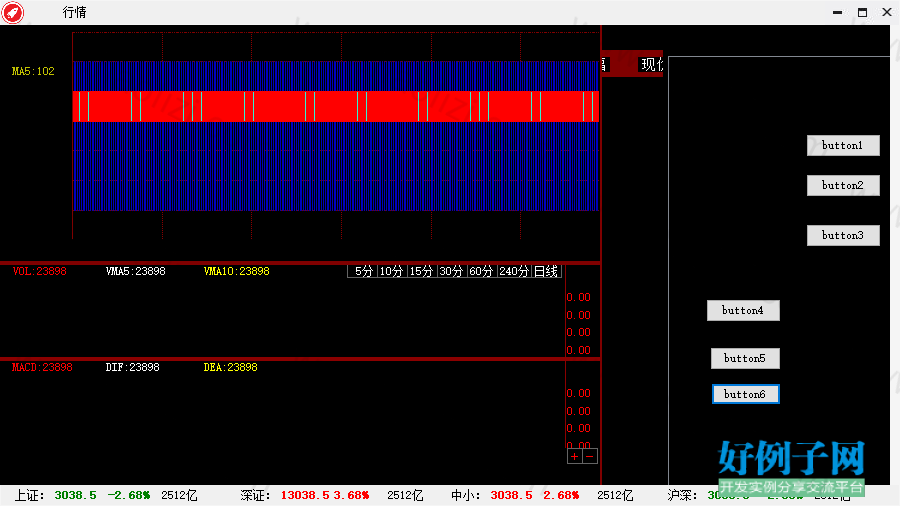Screen dimensions: 900x507
Task: Click button2
Action: point(843,185)
